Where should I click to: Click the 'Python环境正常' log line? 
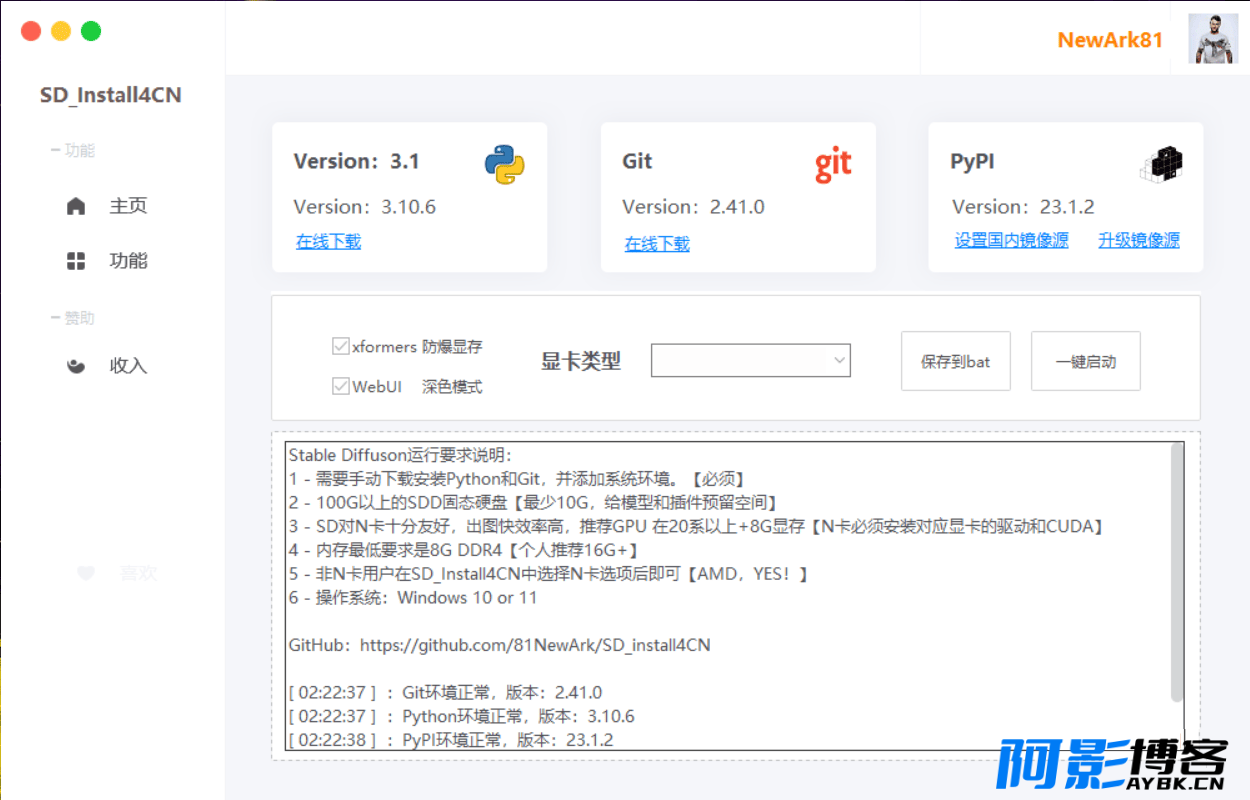point(461,716)
